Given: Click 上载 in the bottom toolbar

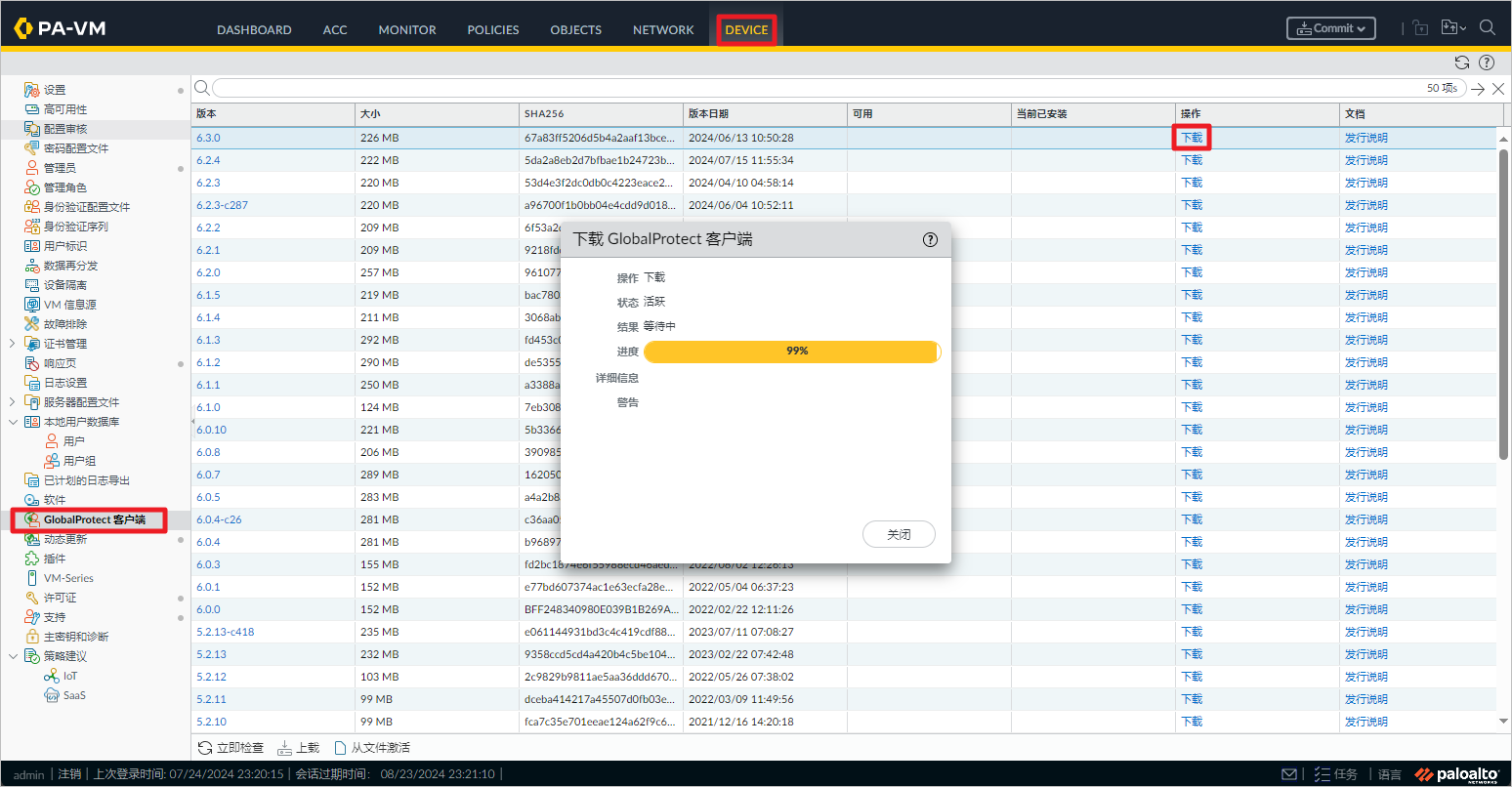Looking at the screenshot, I should click(299, 748).
